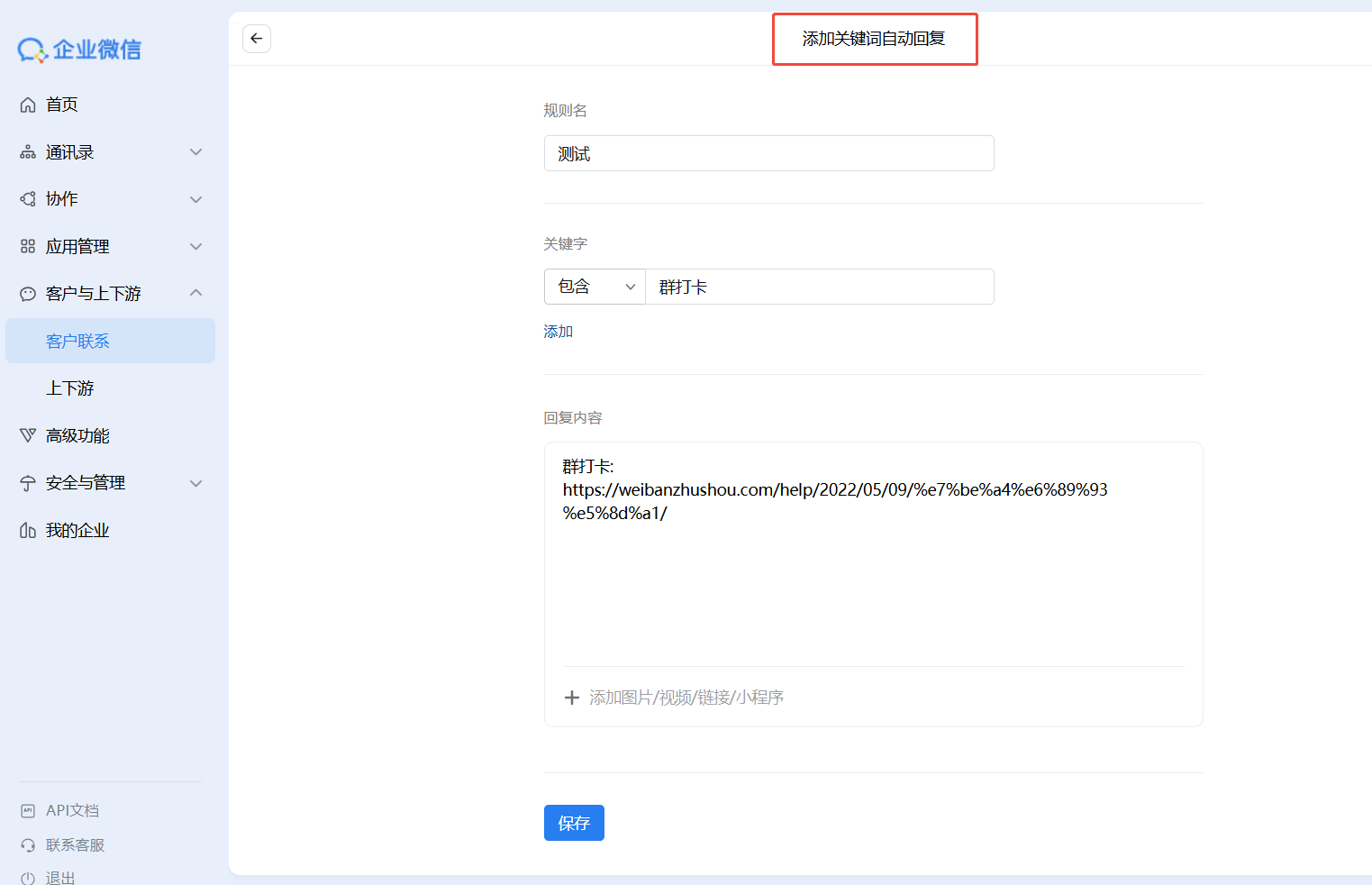
Task: Click the blue 保存 button
Action: [x=574, y=823]
